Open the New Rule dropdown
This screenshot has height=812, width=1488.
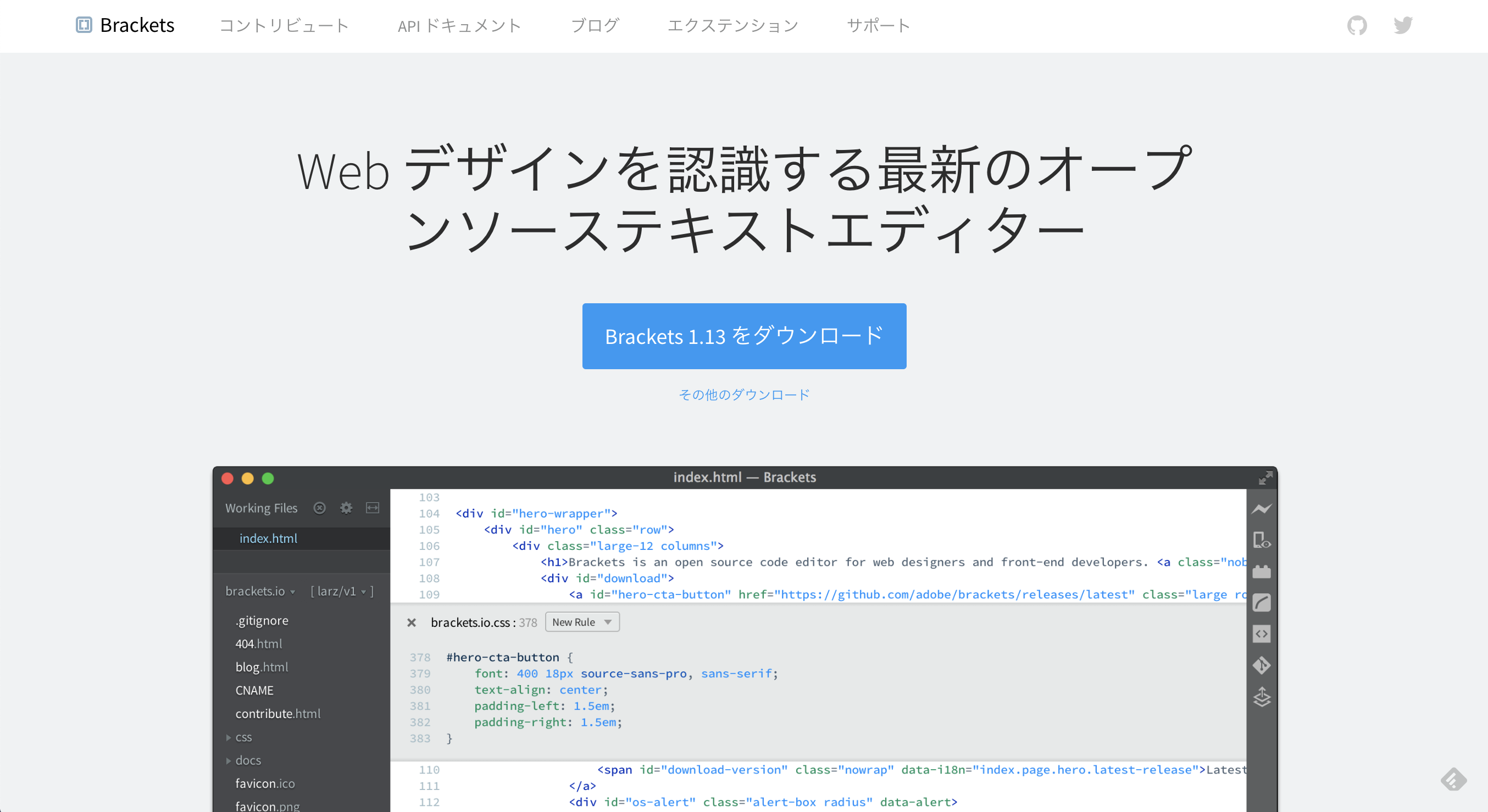[582, 622]
